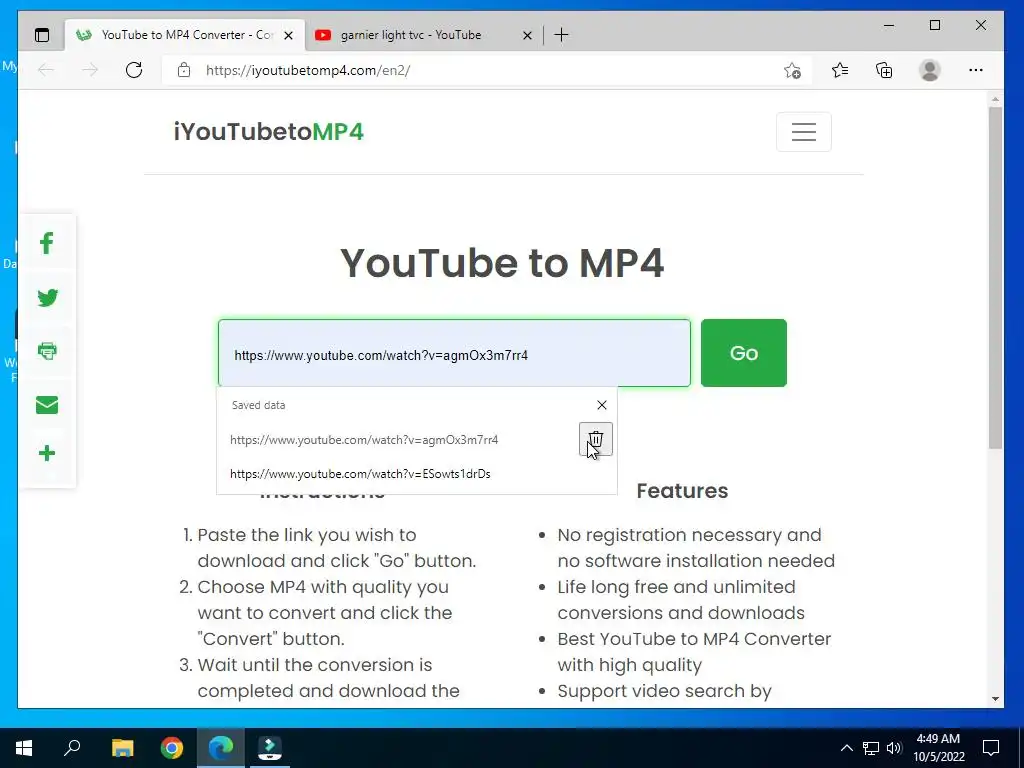
Task: Open more sharing options plus icon
Action: (47, 453)
